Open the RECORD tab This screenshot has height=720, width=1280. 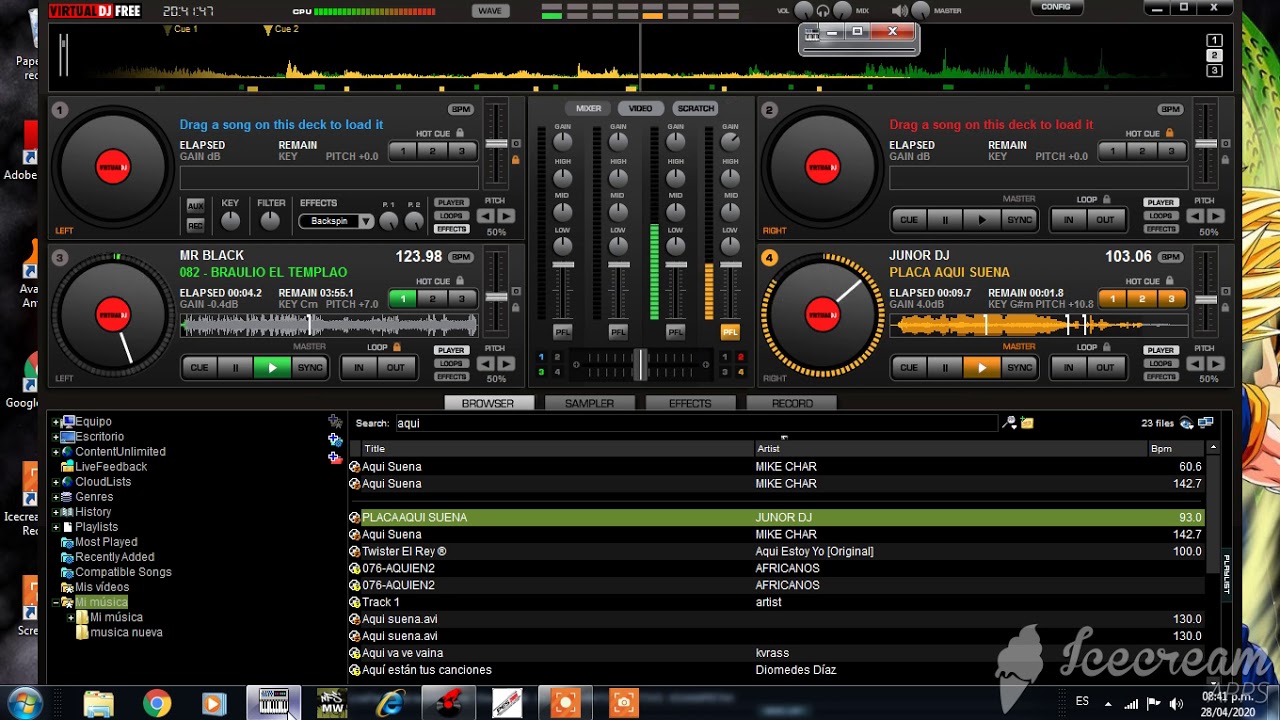[x=792, y=403]
